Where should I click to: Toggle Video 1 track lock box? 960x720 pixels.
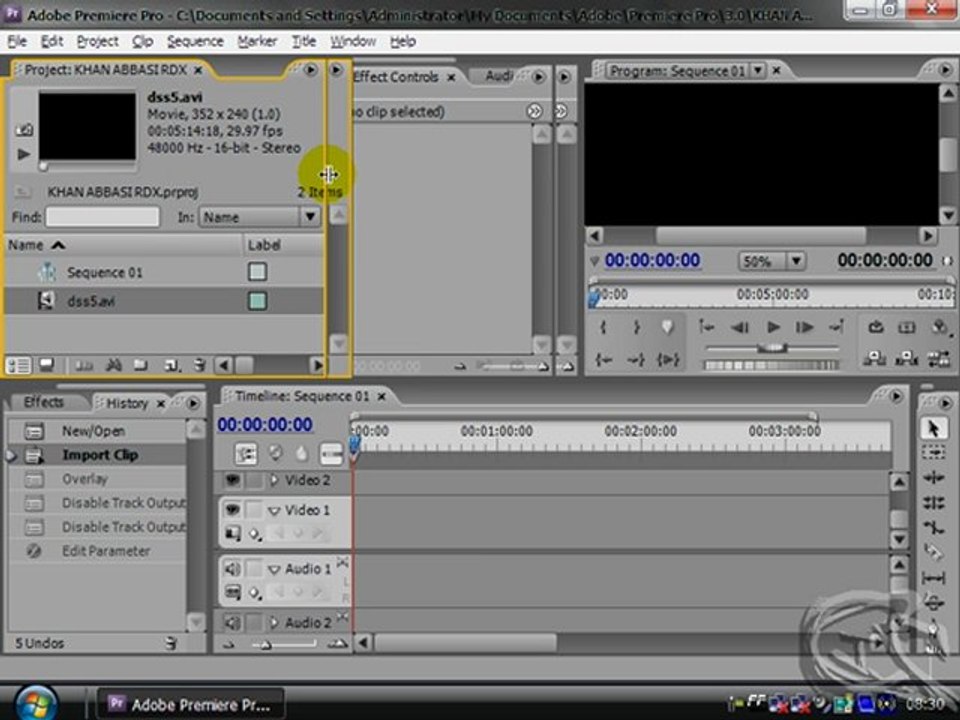tap(253, 510)
